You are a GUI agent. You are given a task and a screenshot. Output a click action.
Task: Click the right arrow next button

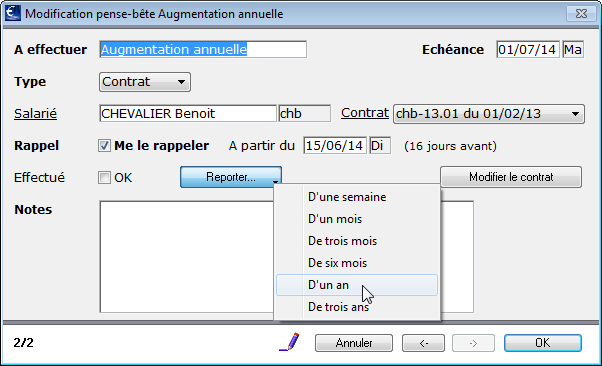473,343
